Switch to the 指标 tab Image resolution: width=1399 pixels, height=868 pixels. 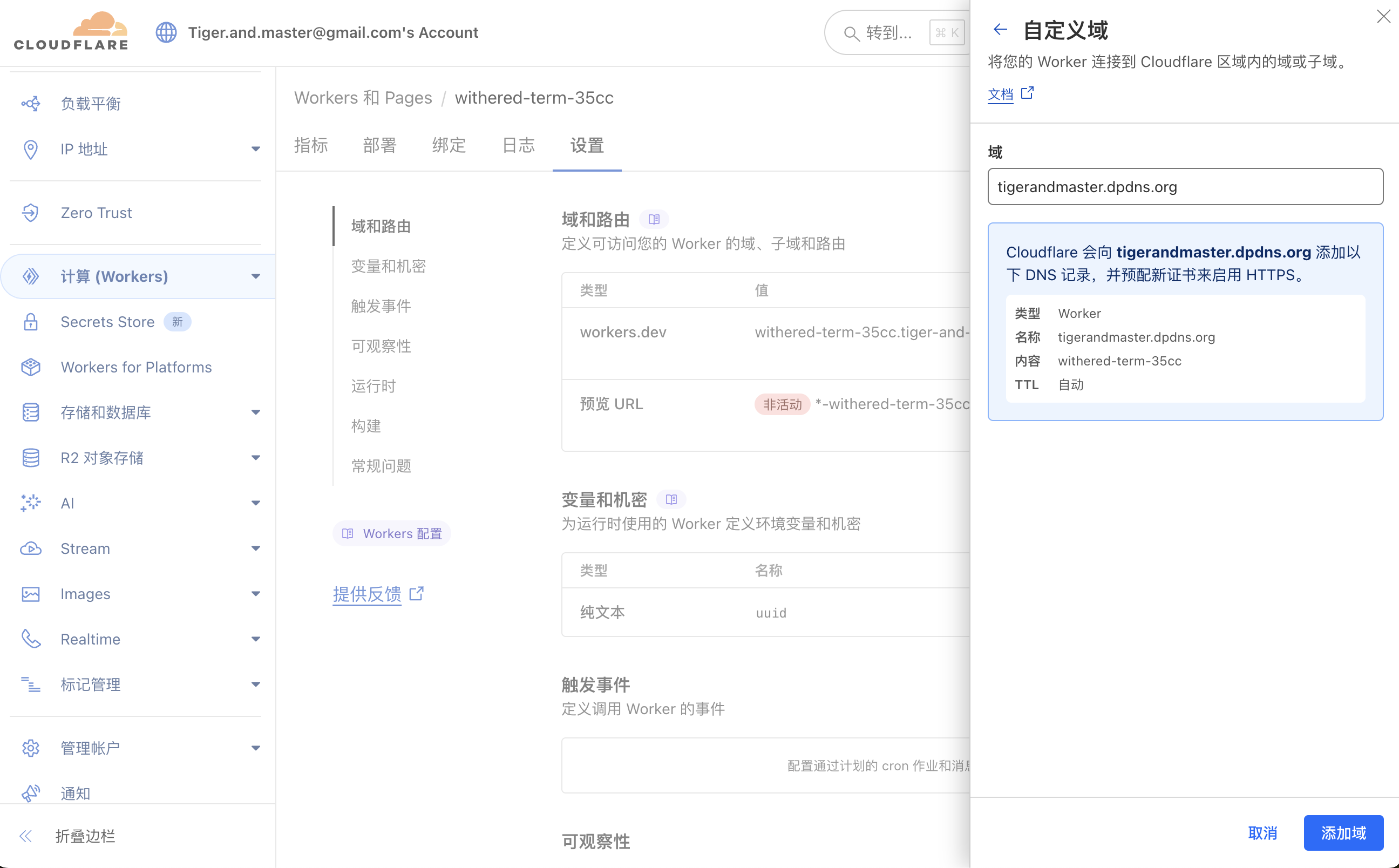click(311, 145)
